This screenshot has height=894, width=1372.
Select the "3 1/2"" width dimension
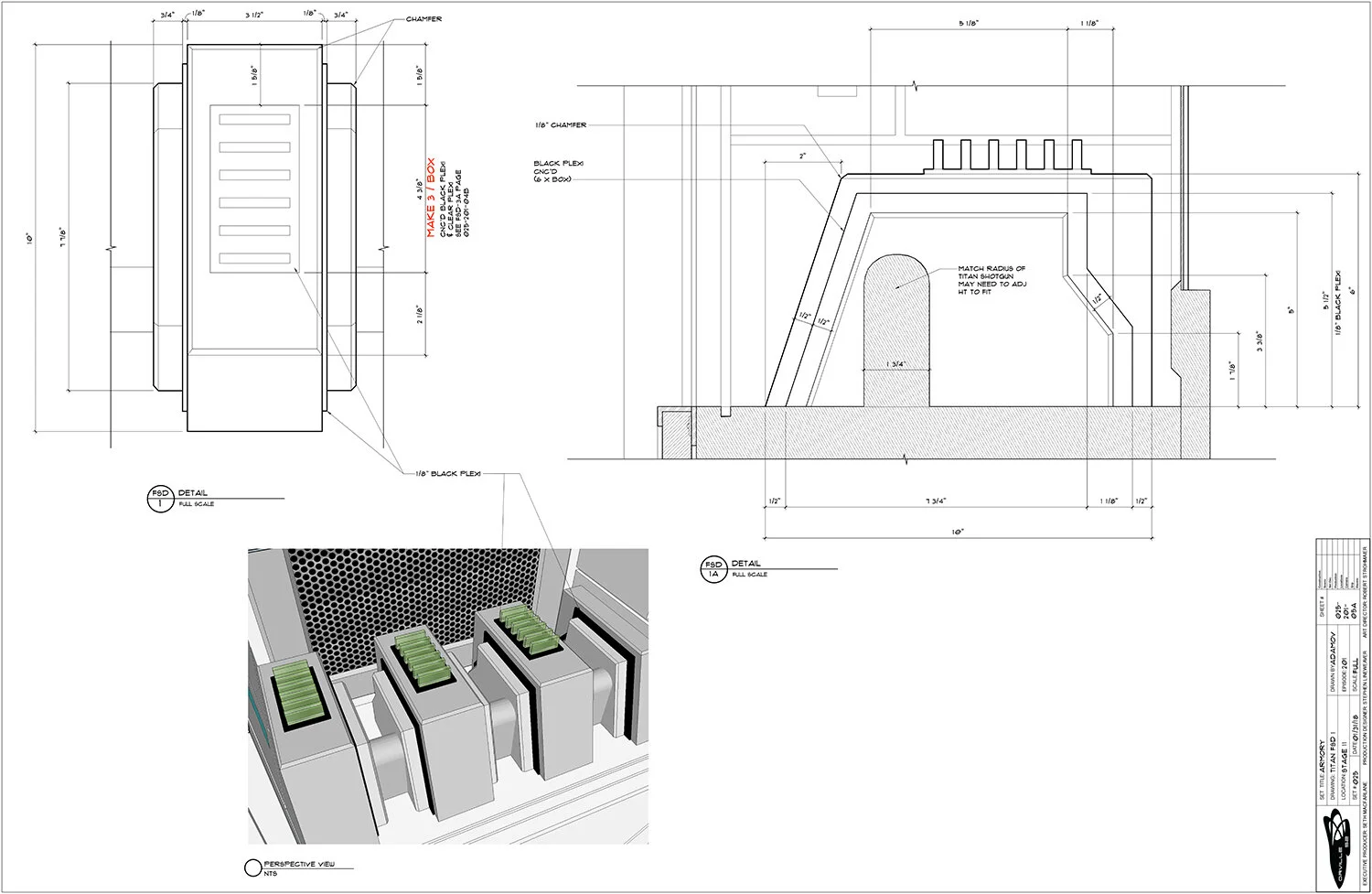click(255, 16)
